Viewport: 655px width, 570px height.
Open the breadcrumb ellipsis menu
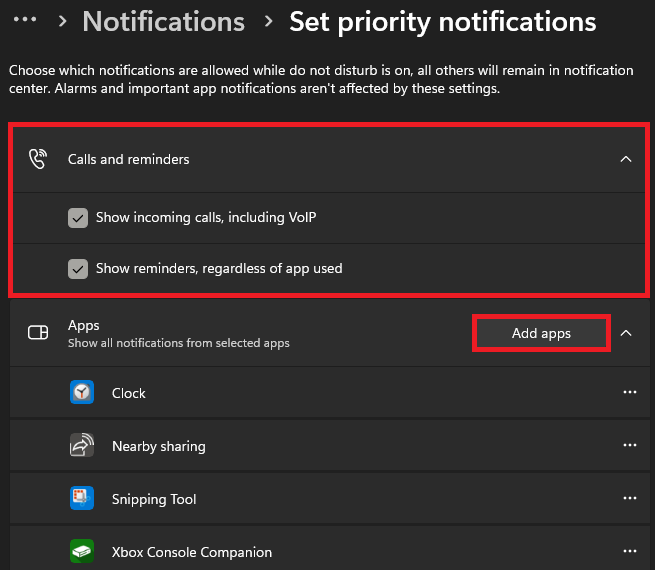coord(25,21)
